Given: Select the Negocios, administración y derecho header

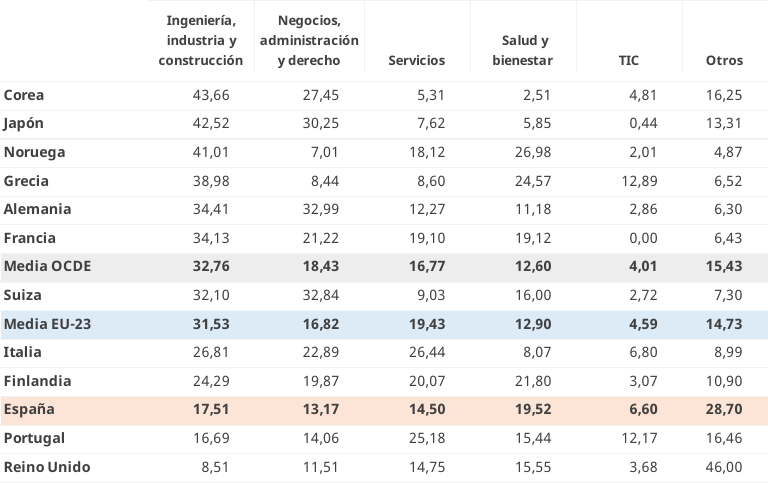Looking at the screenshot, I should click(x=309, y=40).
